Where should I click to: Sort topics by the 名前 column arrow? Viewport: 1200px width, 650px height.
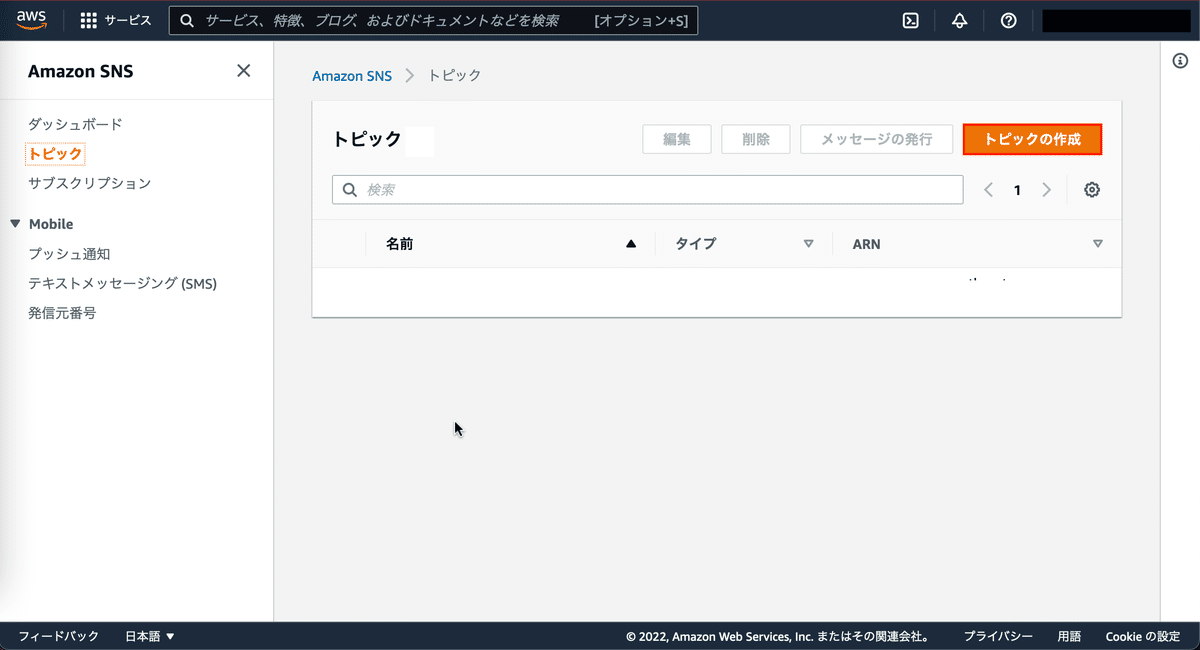tap(631, 244)
